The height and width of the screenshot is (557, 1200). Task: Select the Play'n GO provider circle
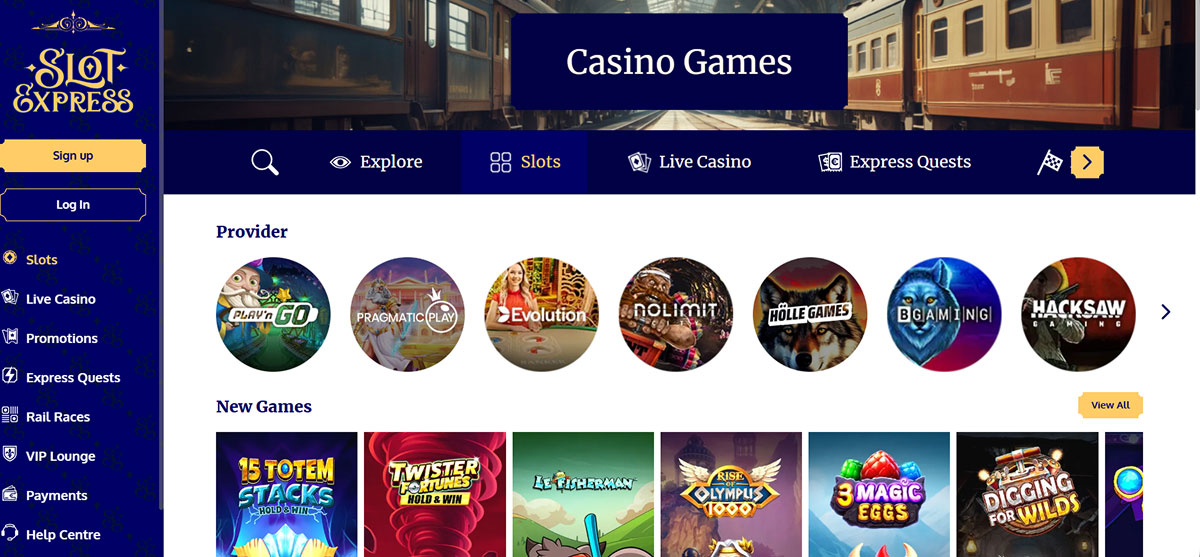coord(273,314)
